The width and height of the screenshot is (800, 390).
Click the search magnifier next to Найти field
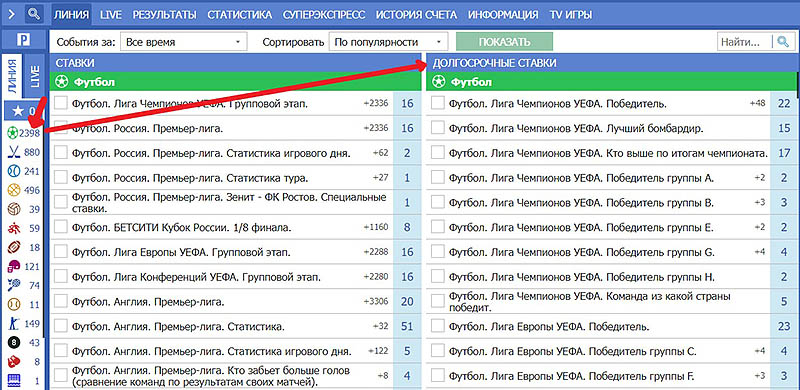coord(782,41)
